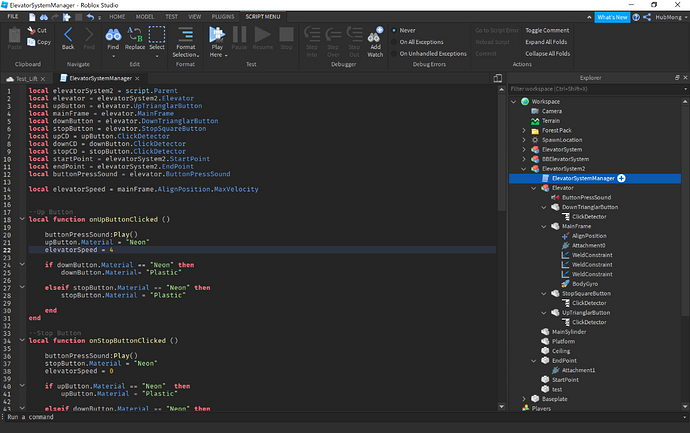Click Go to Script Error
The image size is (690, 433).
[x=497, y=30]
